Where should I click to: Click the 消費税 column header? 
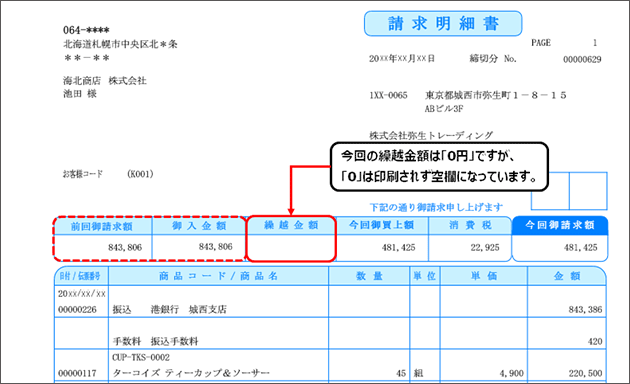470,225
